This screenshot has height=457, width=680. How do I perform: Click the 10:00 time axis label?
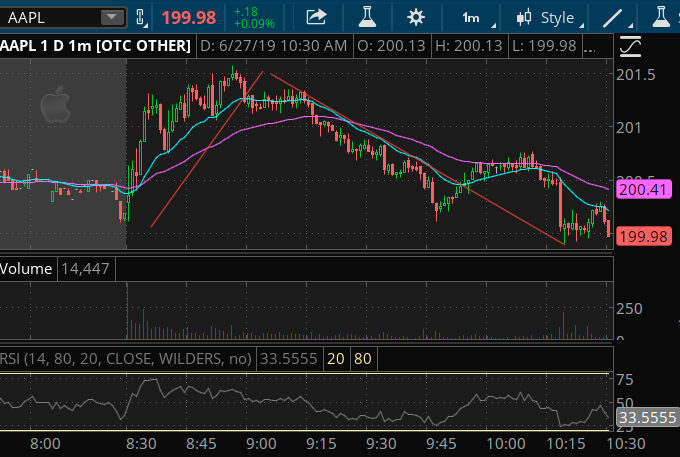(x=506, y=444)
